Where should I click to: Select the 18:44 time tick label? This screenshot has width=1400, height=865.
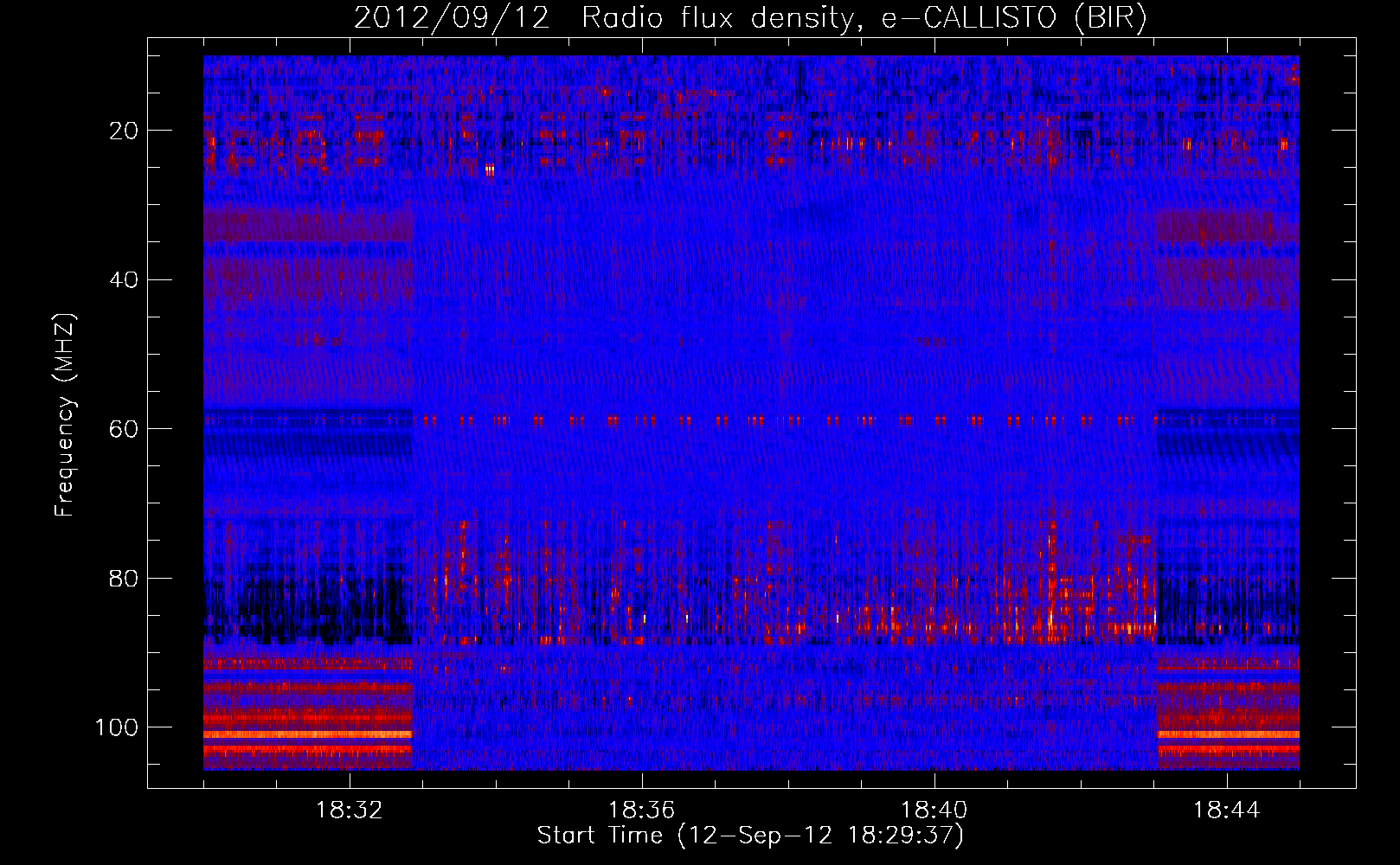point(1227,811)
